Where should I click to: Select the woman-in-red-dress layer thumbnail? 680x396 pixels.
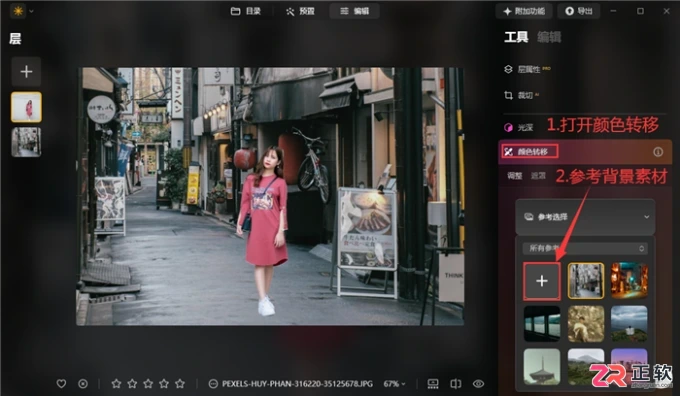26,107
